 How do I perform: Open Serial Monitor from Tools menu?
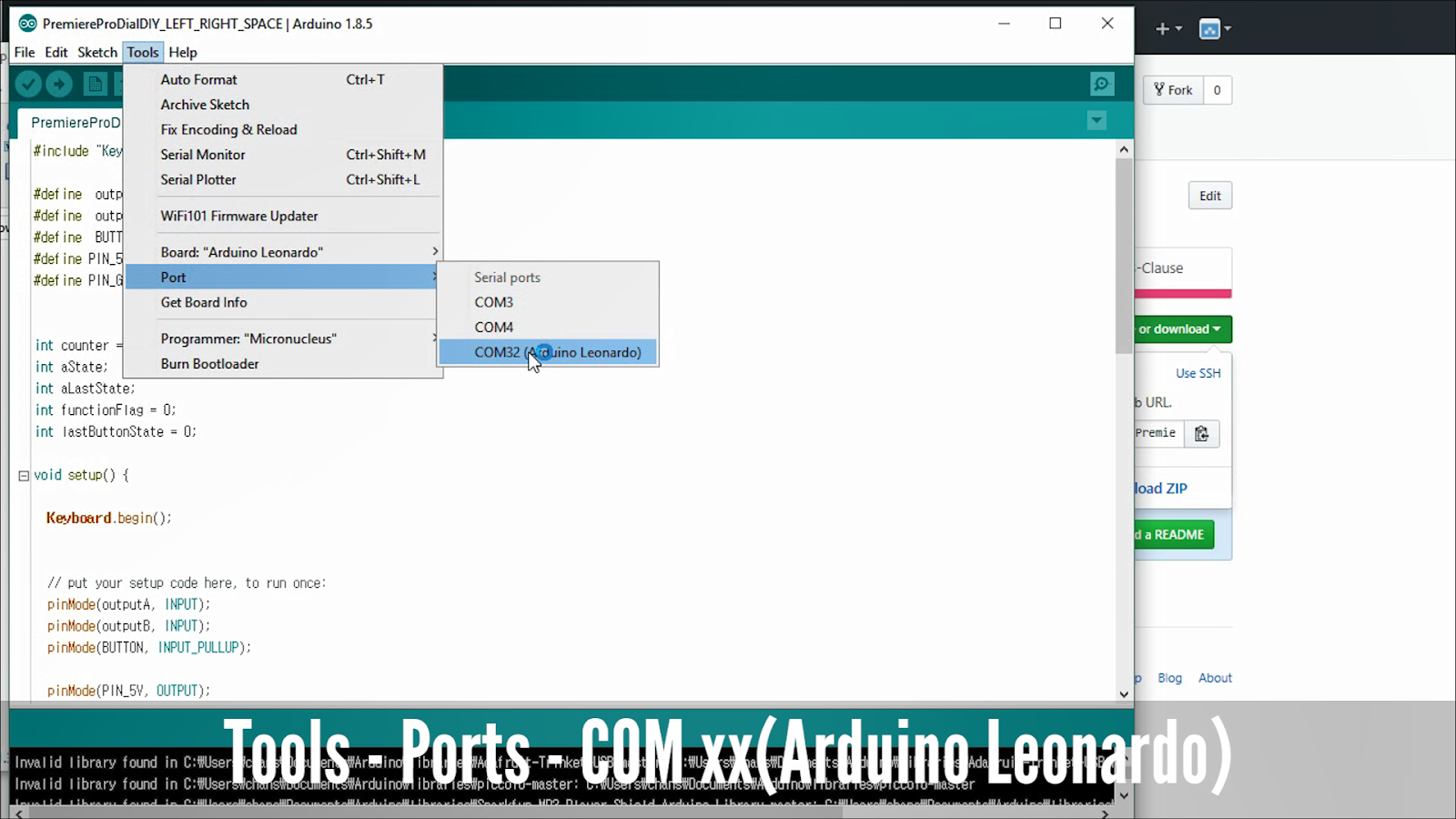click(x=282, y=155)
